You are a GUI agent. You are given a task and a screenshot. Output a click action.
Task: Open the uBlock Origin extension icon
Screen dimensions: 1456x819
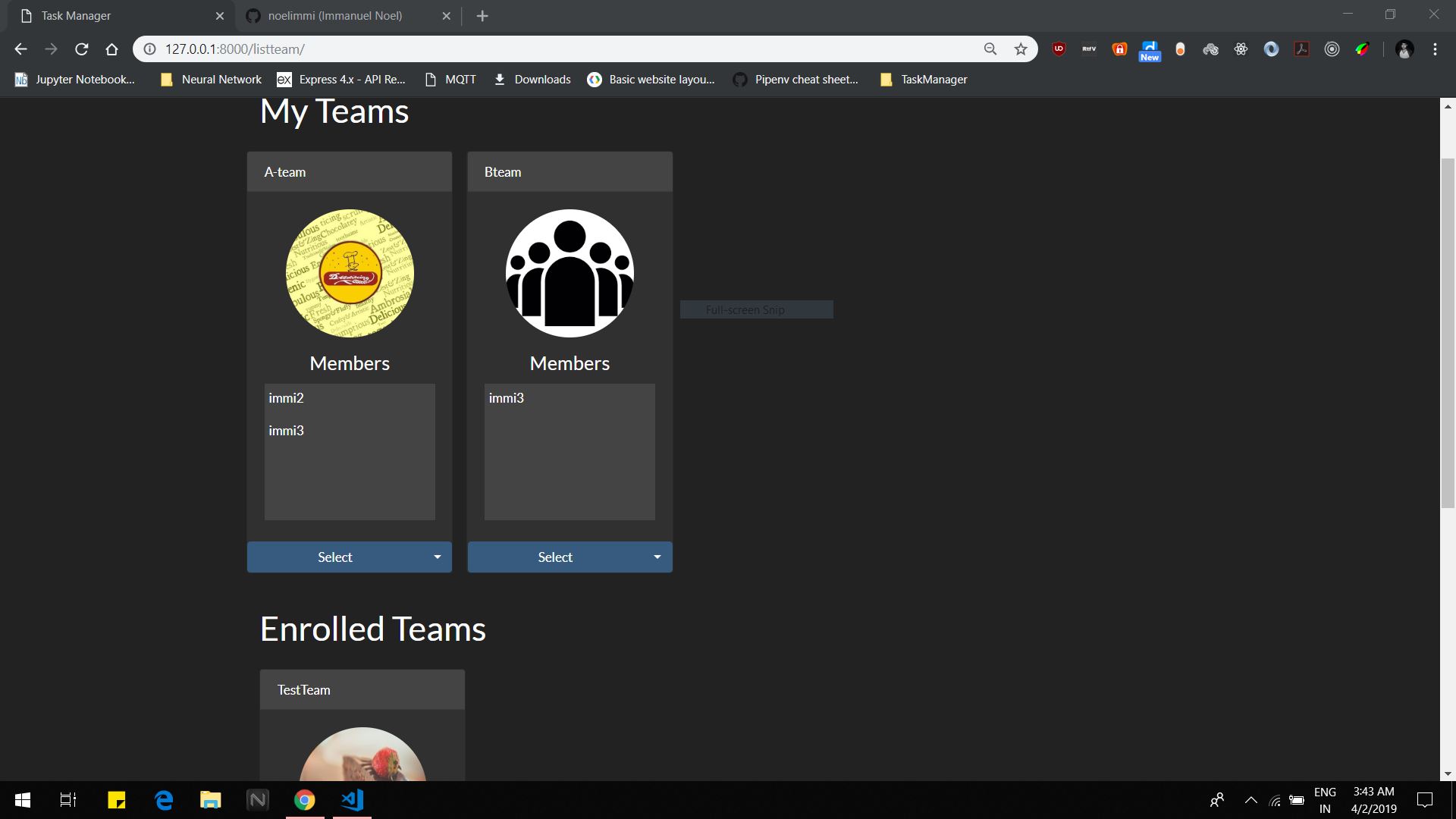[x=1059, y=49]
